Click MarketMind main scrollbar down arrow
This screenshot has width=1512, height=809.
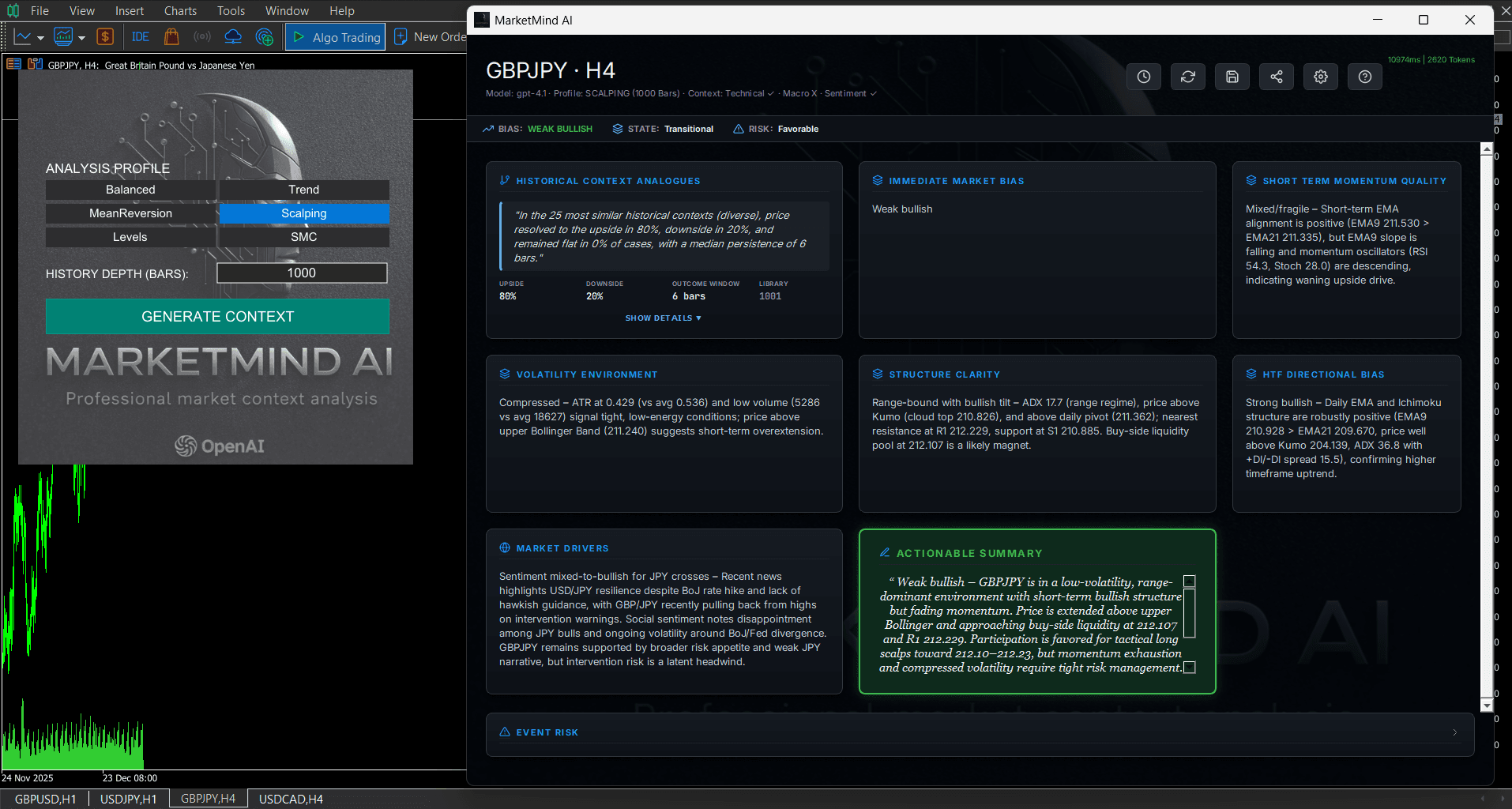[x=1487, y=706]
